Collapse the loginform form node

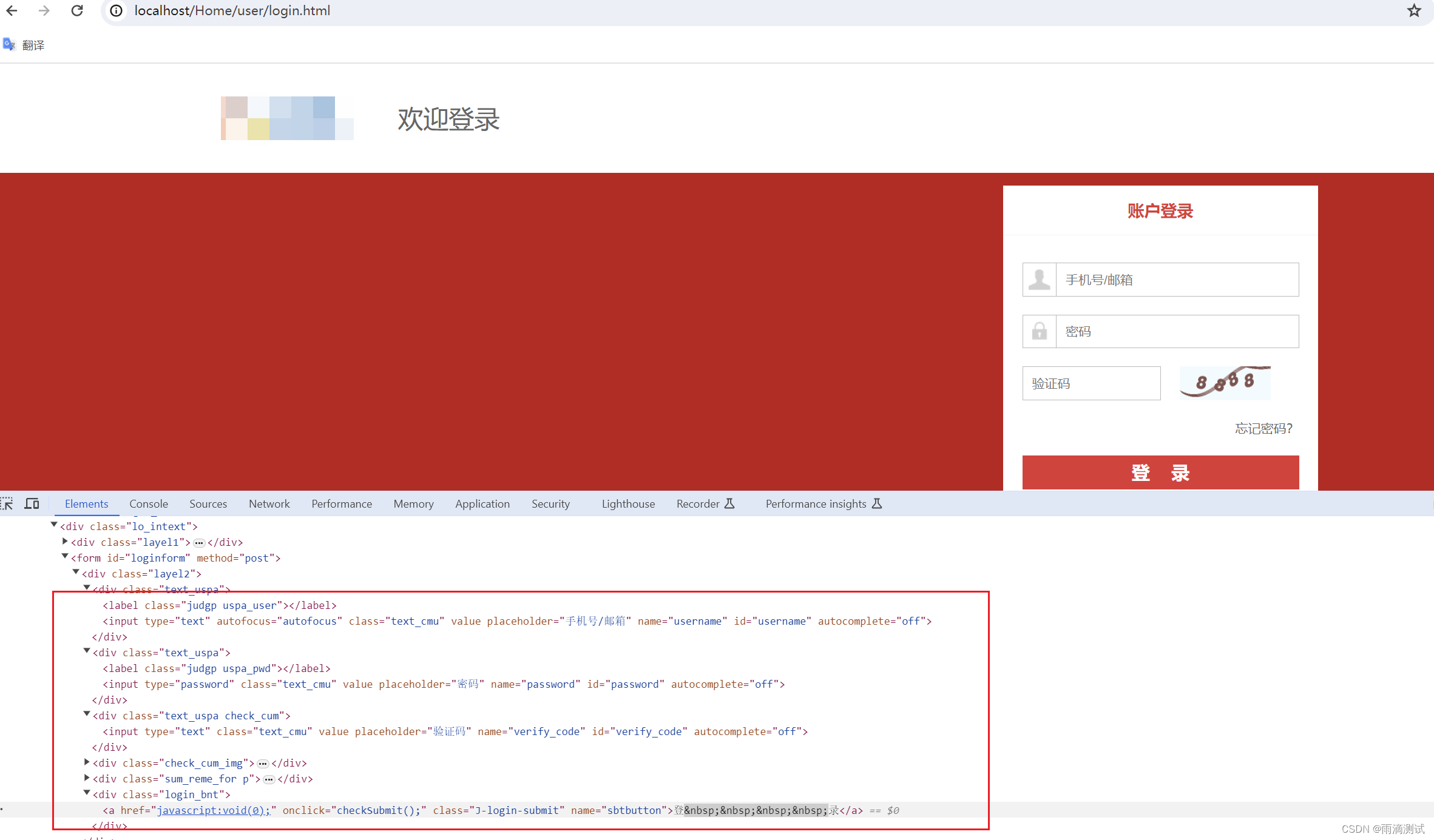[x=65, y=557]
